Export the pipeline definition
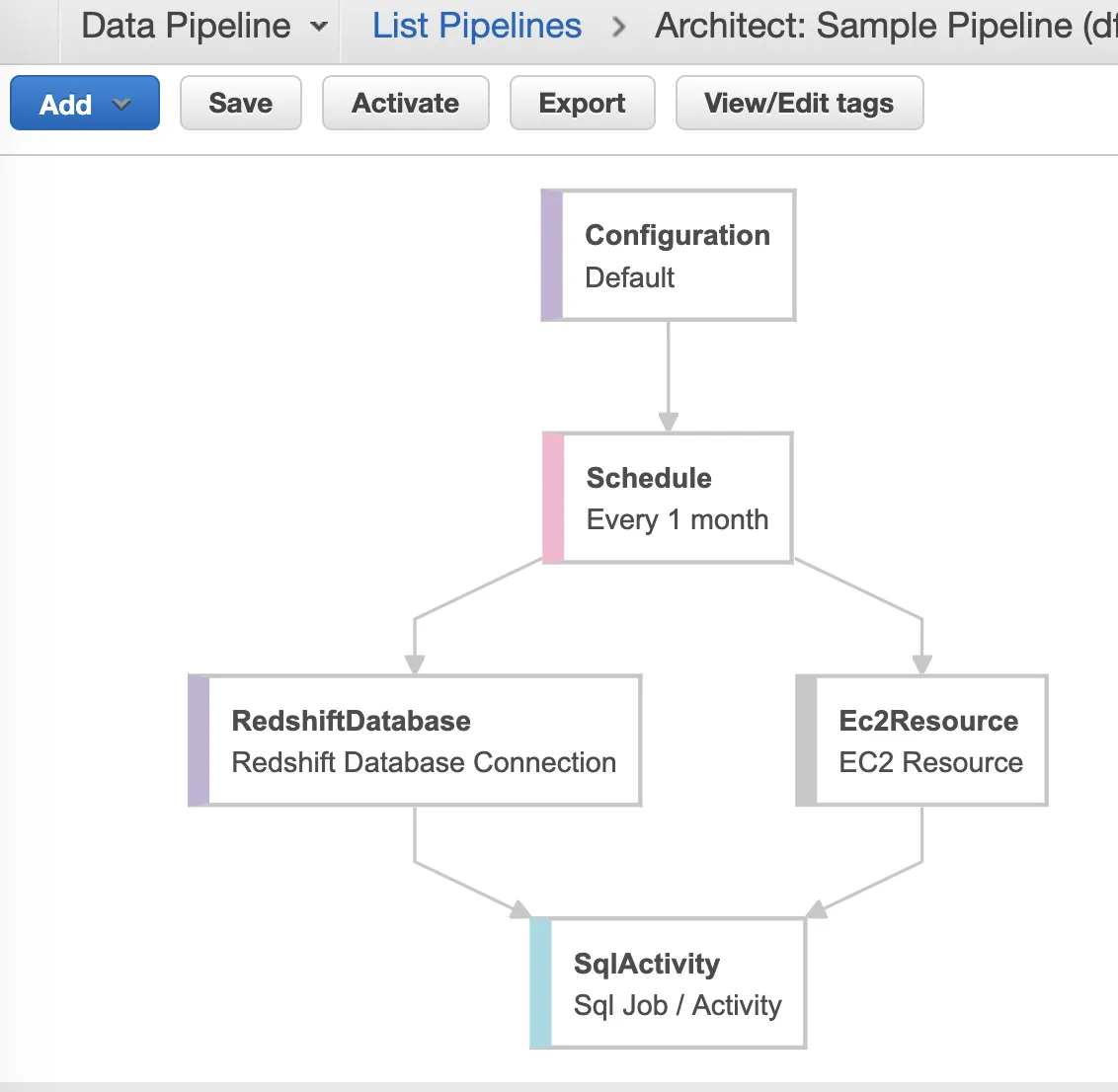1118x1092 pixels. [x=582, y=104]
